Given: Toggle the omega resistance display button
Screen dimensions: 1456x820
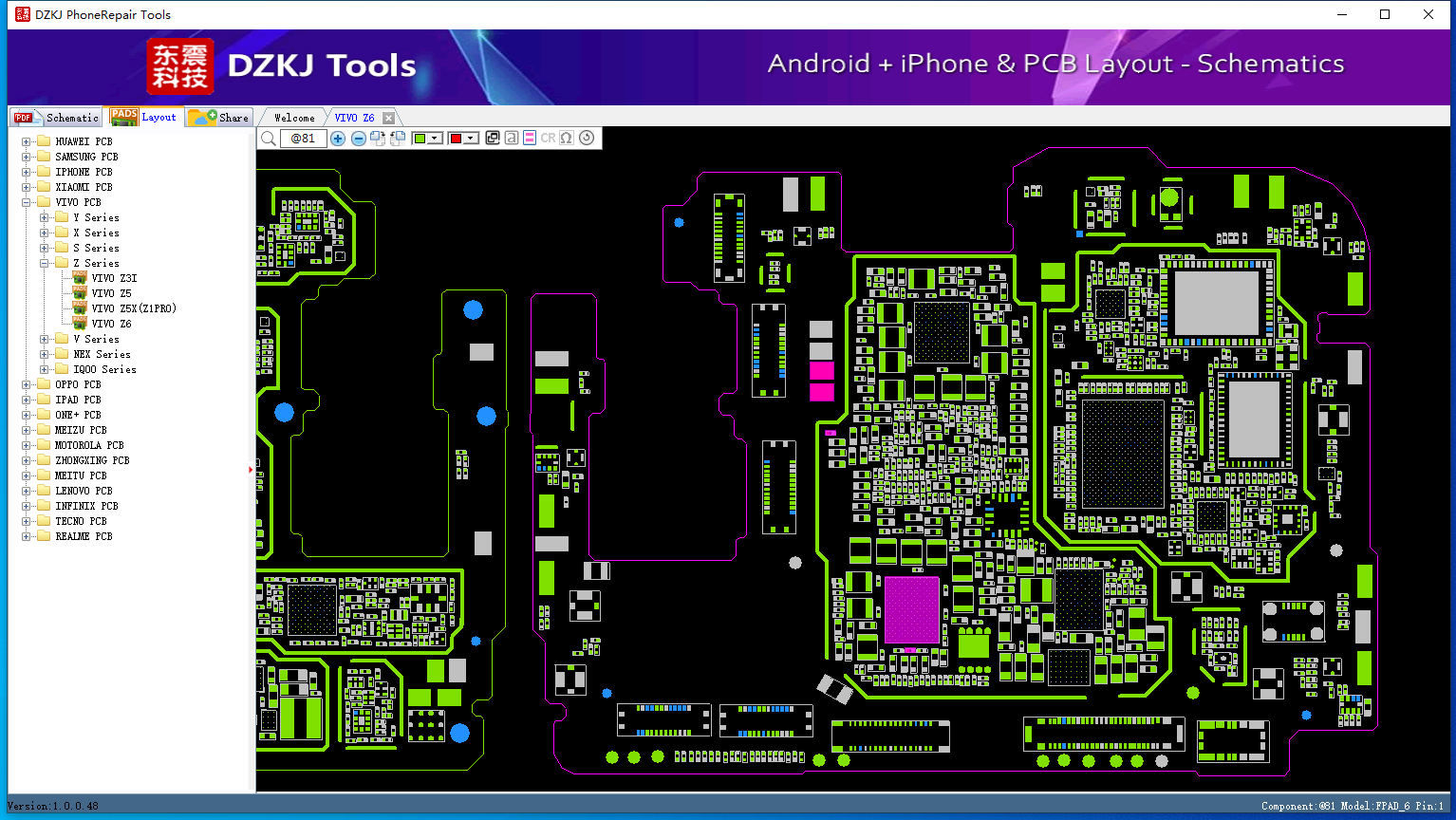Looking at the screenshot, I should pos(567,138).
